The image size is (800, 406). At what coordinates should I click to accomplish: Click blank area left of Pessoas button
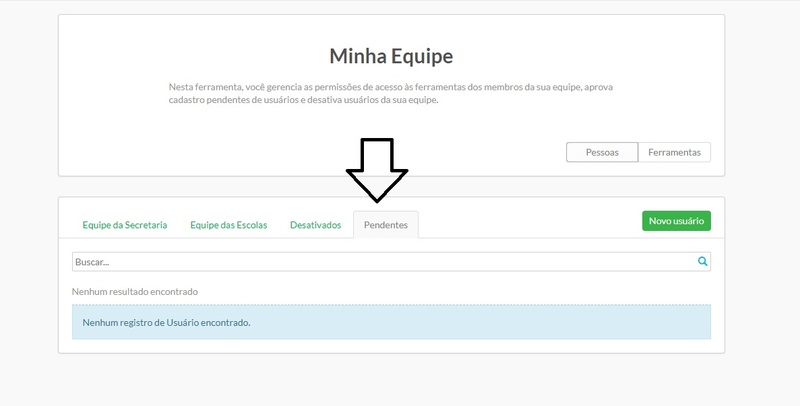coord(400,152)
